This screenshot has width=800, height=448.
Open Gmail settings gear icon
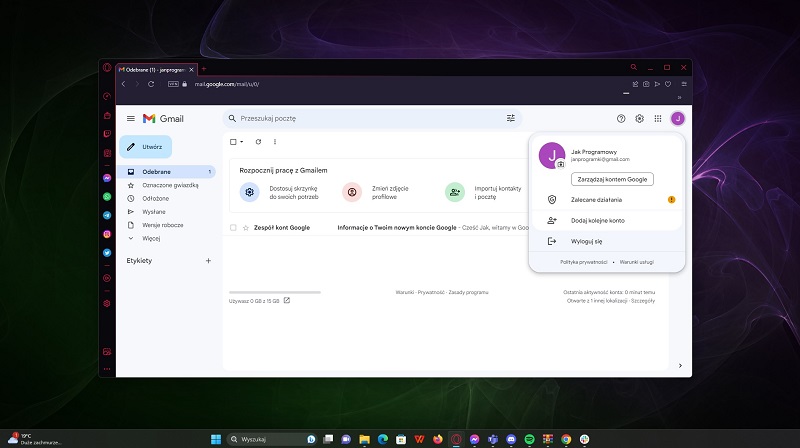[x=639, y=118]
